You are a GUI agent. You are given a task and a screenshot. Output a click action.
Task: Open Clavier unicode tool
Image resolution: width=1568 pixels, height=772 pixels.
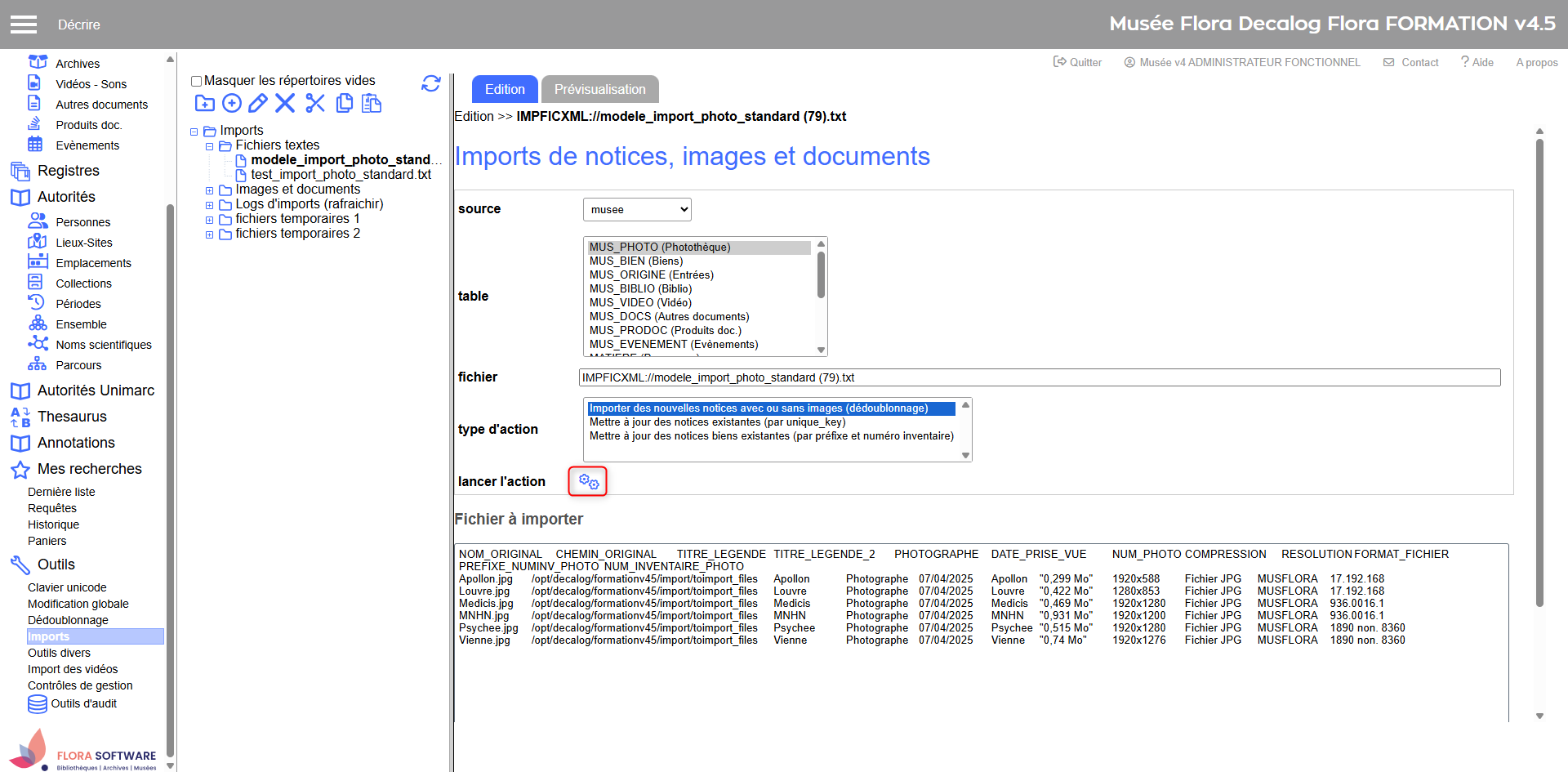67,587
